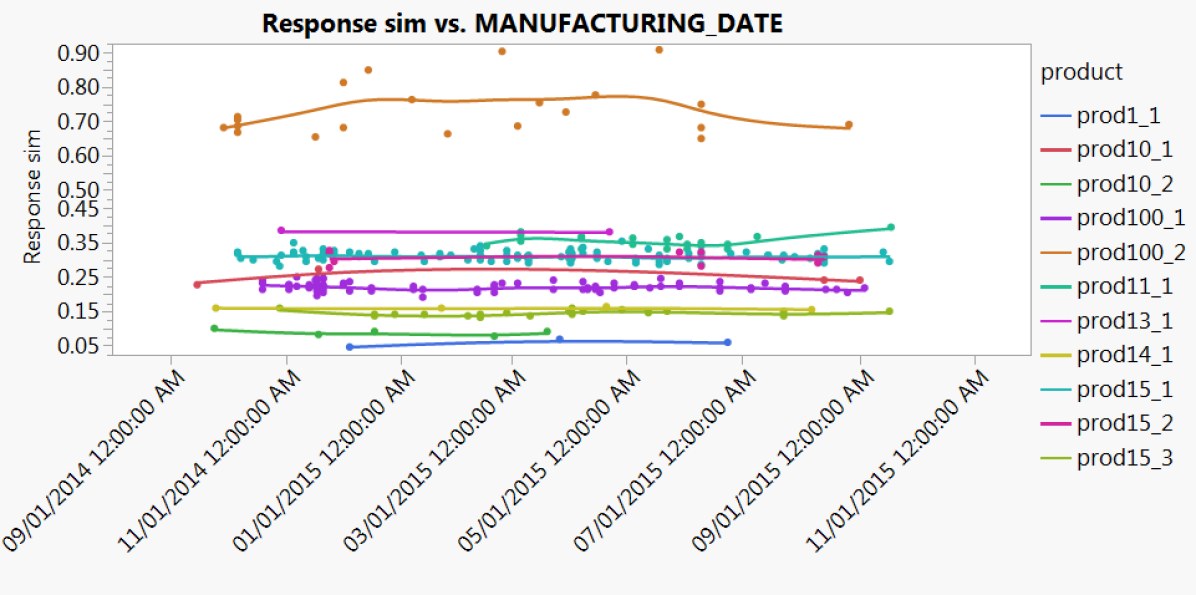Pick the yellow prod14_1 legend line swatch
Viewport: 1196px width, 595px height.
tap(1055, 355)
